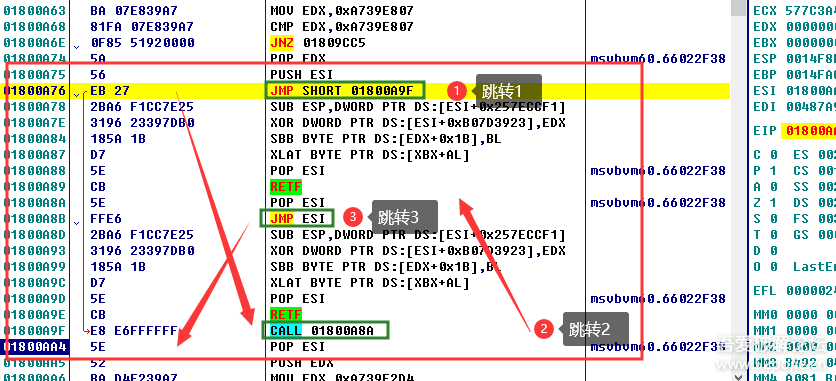Image resolution: width=836 pixels, height=381 pixels.
Task: Select address 01800A75 row
Action: click(x=34, y=75)
